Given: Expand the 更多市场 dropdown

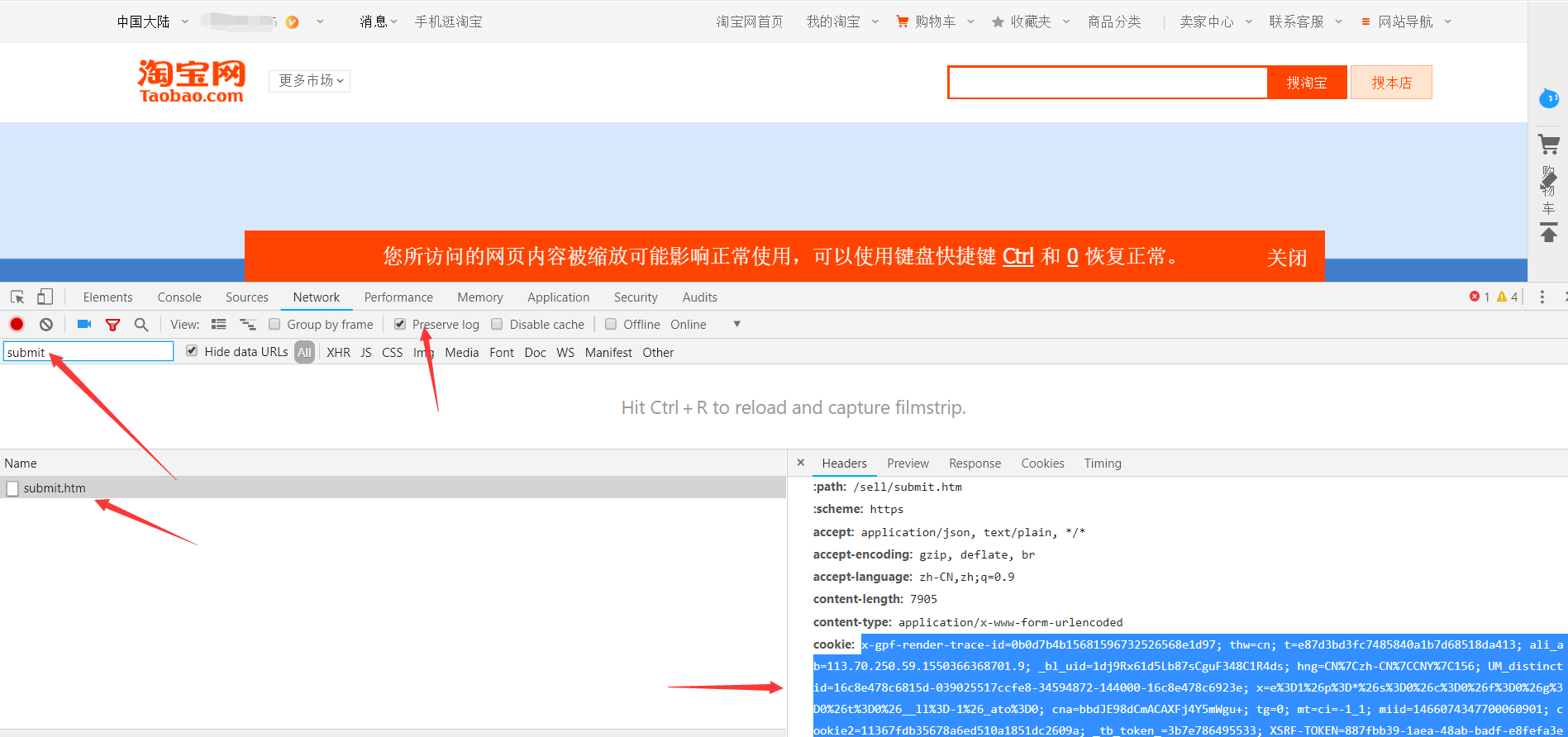Looking at the screenshot, I should click(x=310, y=81).
